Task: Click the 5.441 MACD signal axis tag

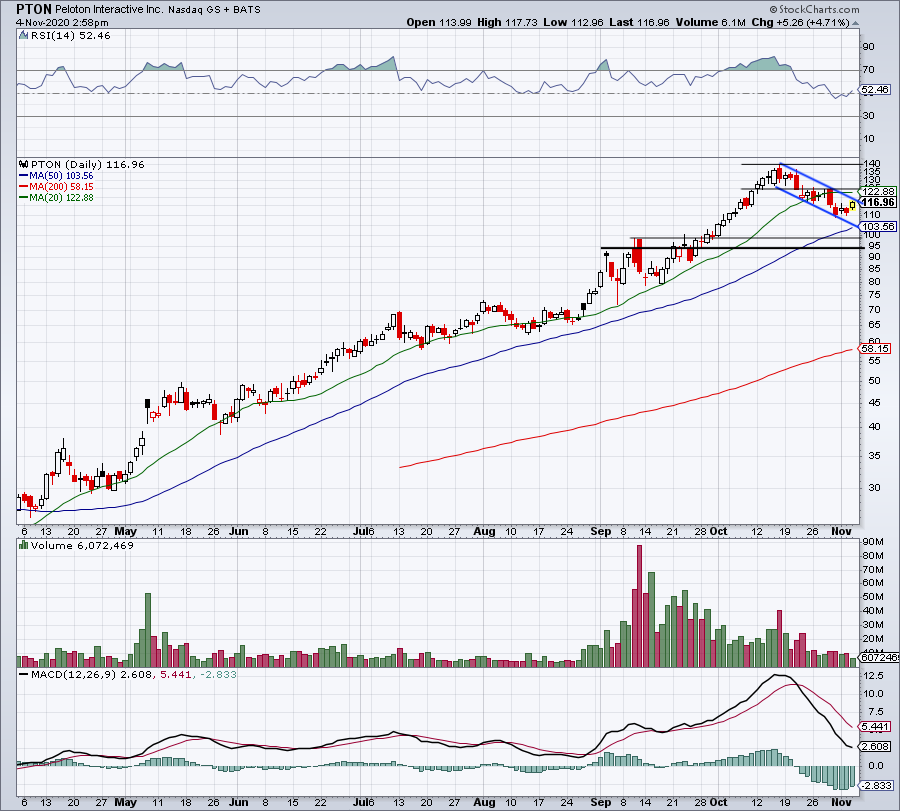Action: coord(875,727)
